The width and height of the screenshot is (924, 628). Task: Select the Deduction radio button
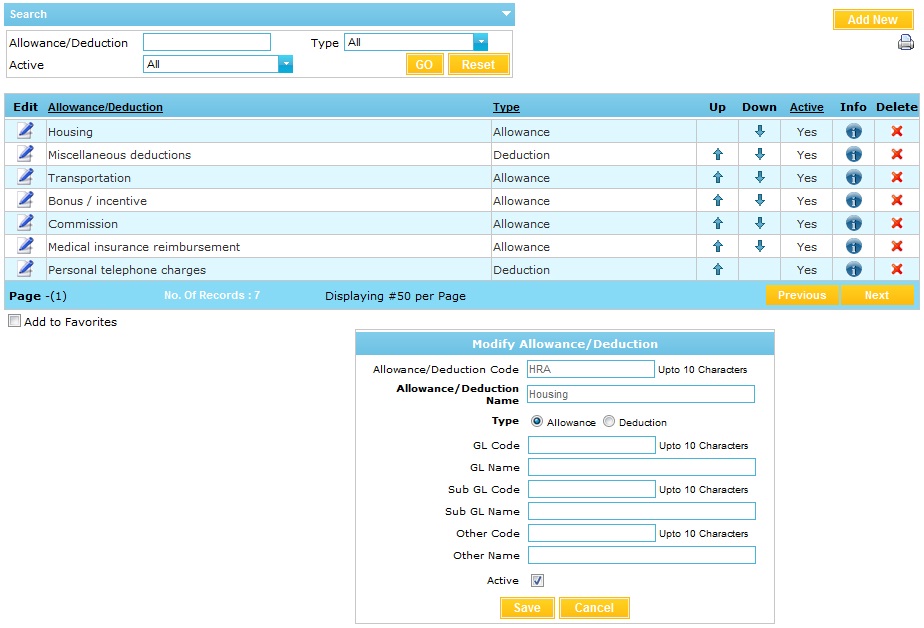609,421
